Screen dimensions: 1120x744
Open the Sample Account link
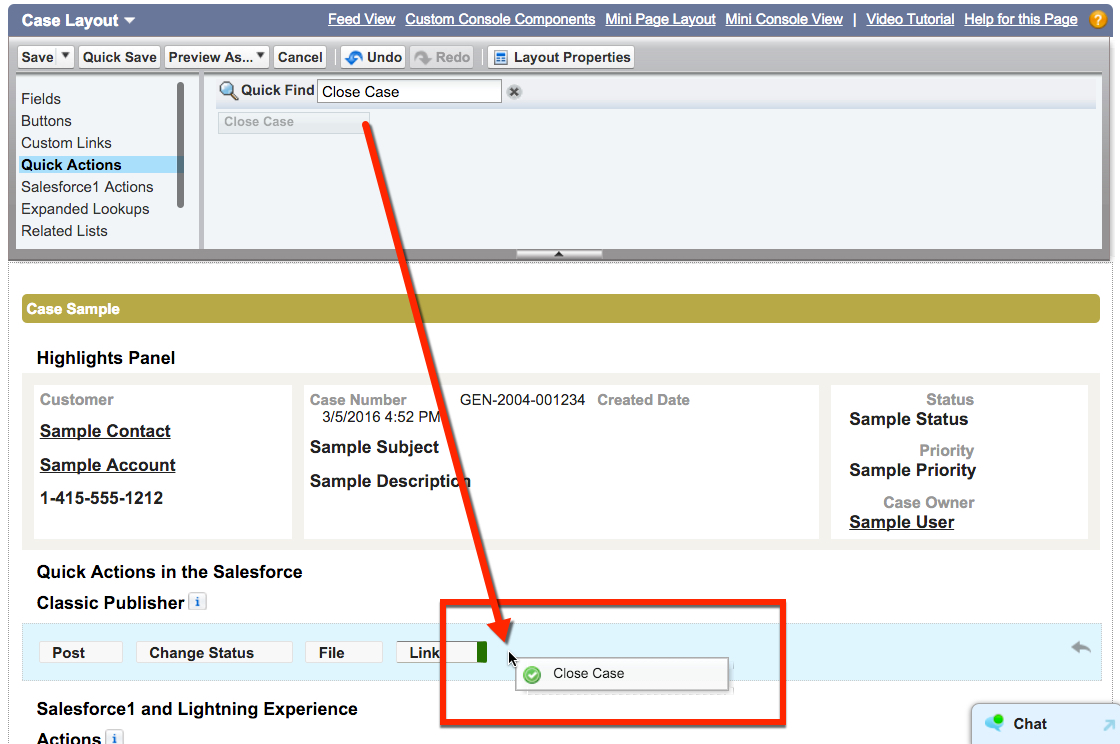coord(107,465)
